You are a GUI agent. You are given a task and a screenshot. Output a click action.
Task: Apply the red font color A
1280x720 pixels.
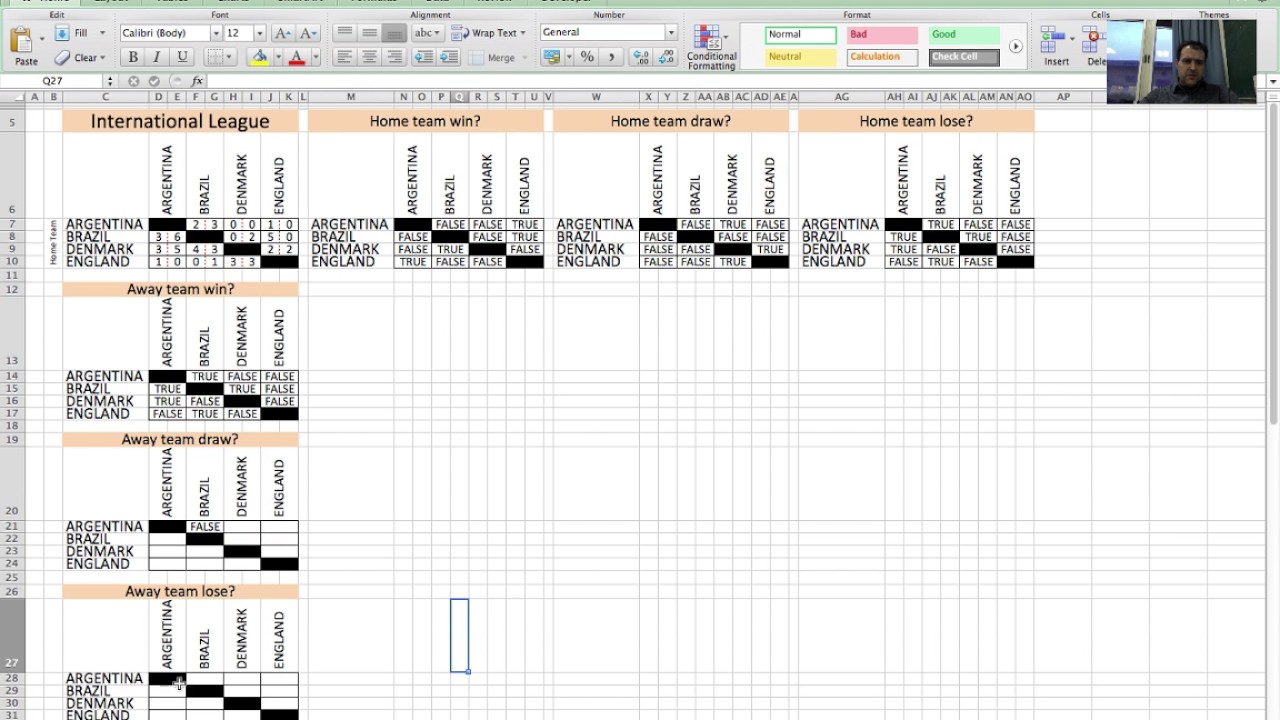click(x=296, y=58)
